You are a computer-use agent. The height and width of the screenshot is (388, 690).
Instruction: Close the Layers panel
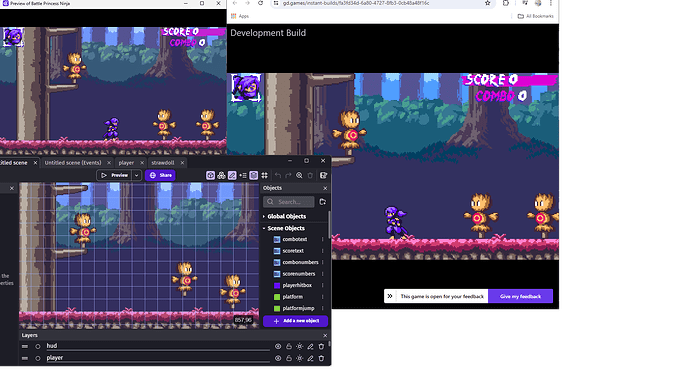[325, 335]
